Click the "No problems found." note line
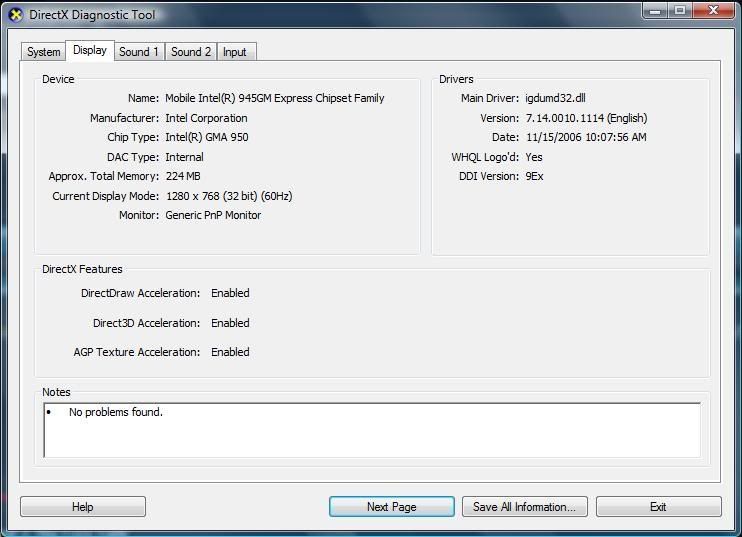This screenshot has height=537, width=742. point(115,412)
